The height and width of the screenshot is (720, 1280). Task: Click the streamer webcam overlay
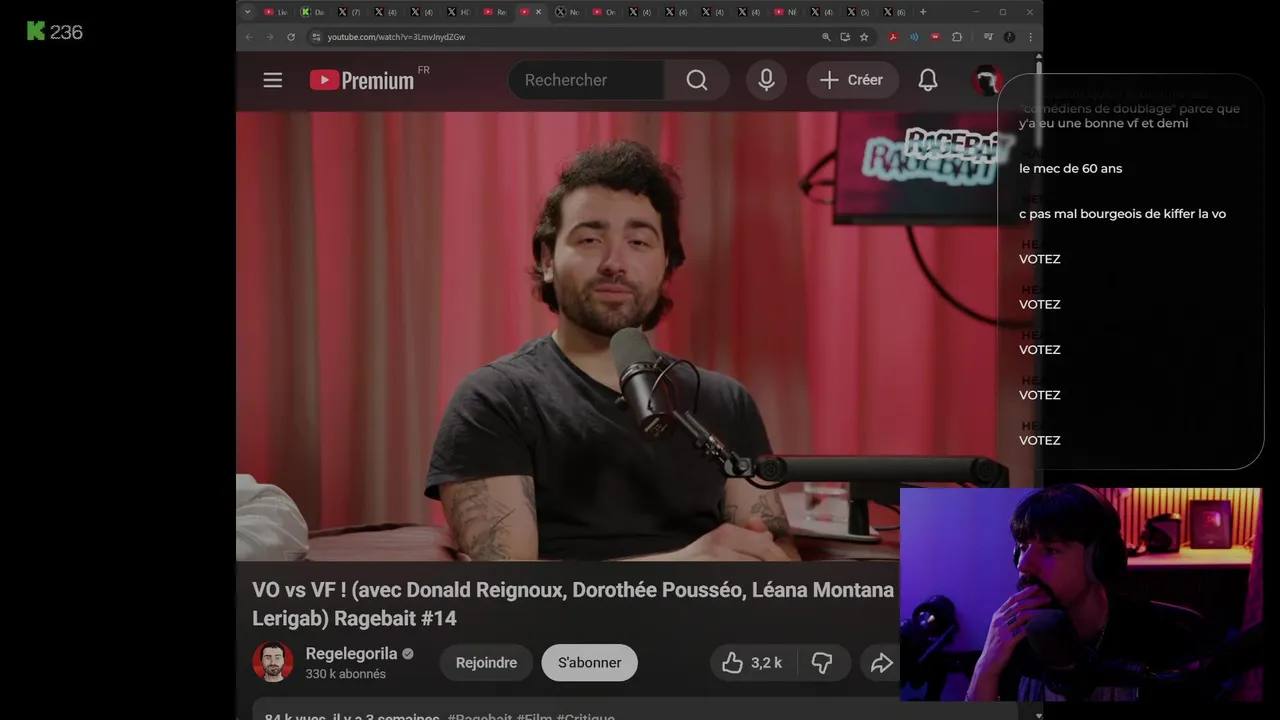click(1081, 595)
